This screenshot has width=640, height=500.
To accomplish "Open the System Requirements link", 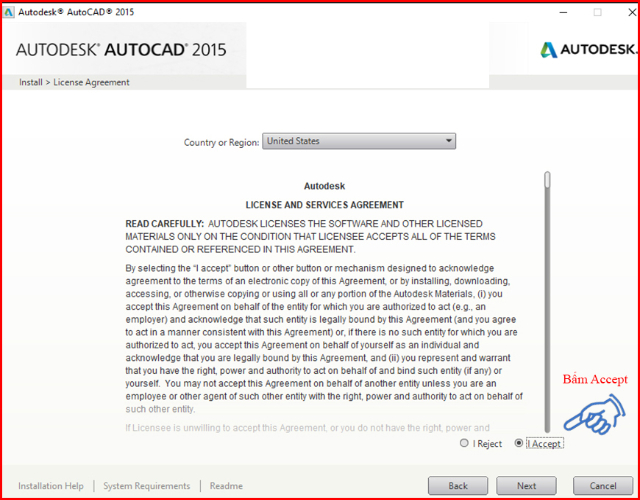I will coord(147,486).
